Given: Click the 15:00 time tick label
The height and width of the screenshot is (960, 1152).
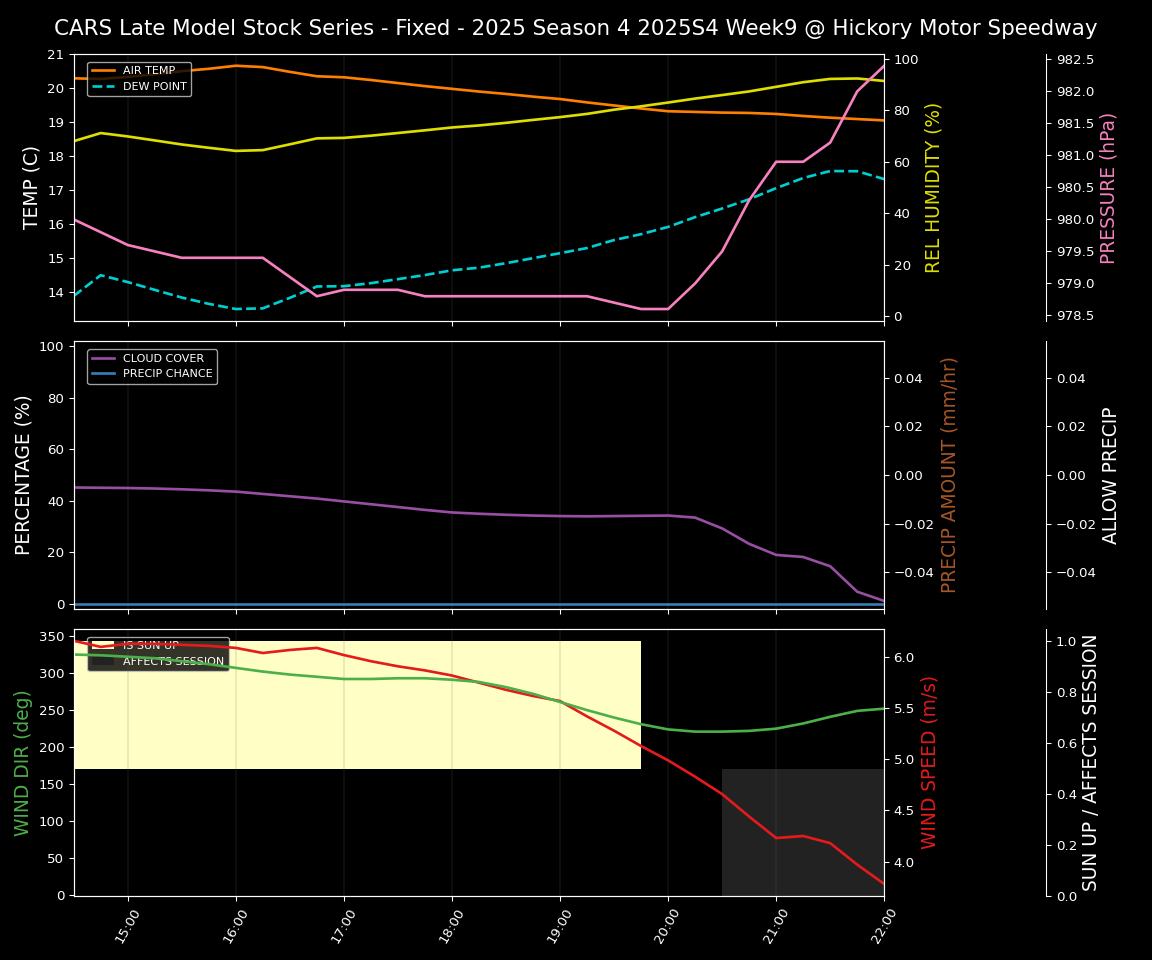Looking at the screenshot, I should pyautogui.click(x=125, y=930).
